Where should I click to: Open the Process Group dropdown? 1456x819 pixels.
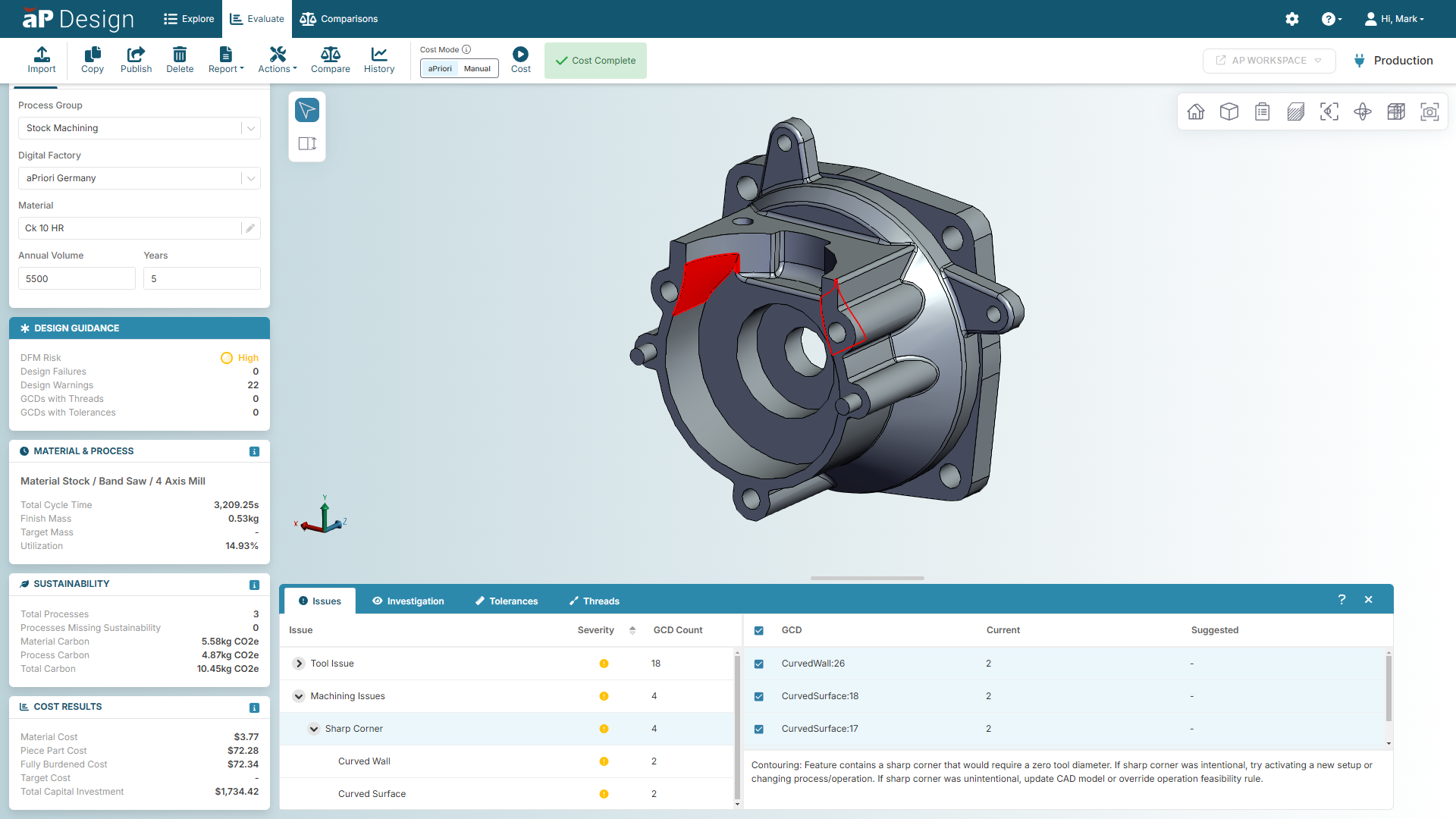pyautogui.click(x=139, y=128)
